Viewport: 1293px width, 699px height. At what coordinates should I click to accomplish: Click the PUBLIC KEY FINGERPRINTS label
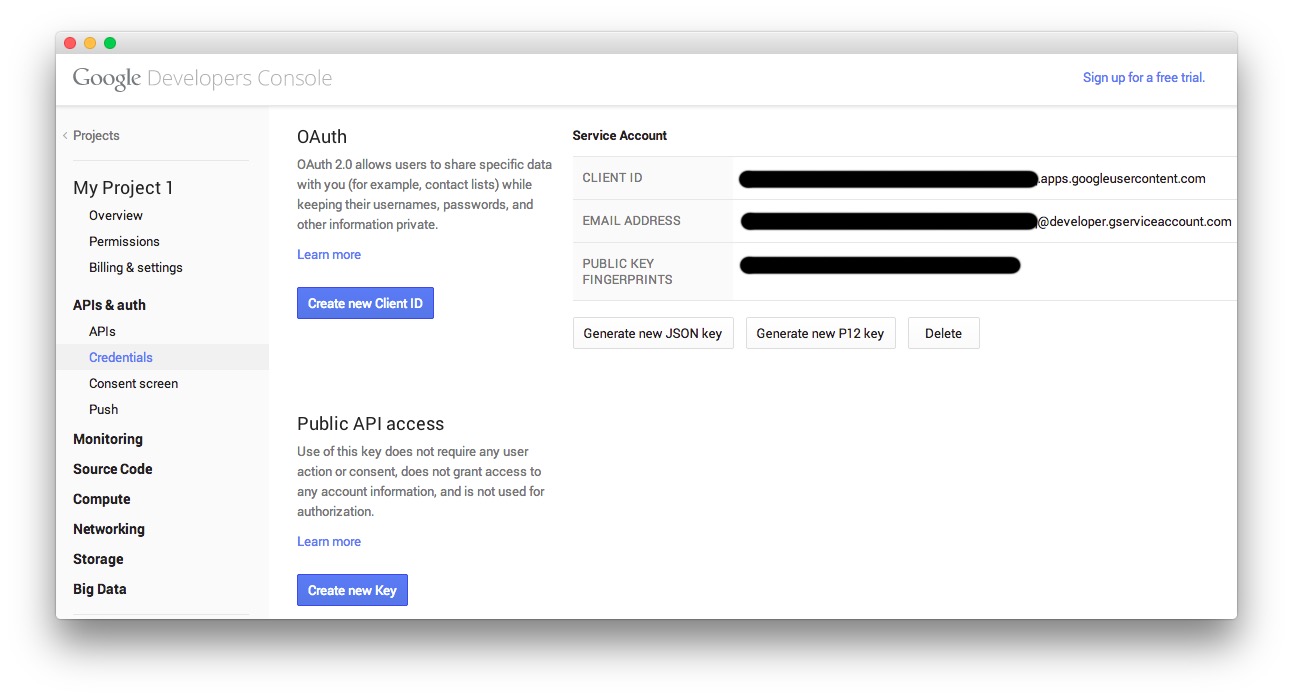(628, 272)
